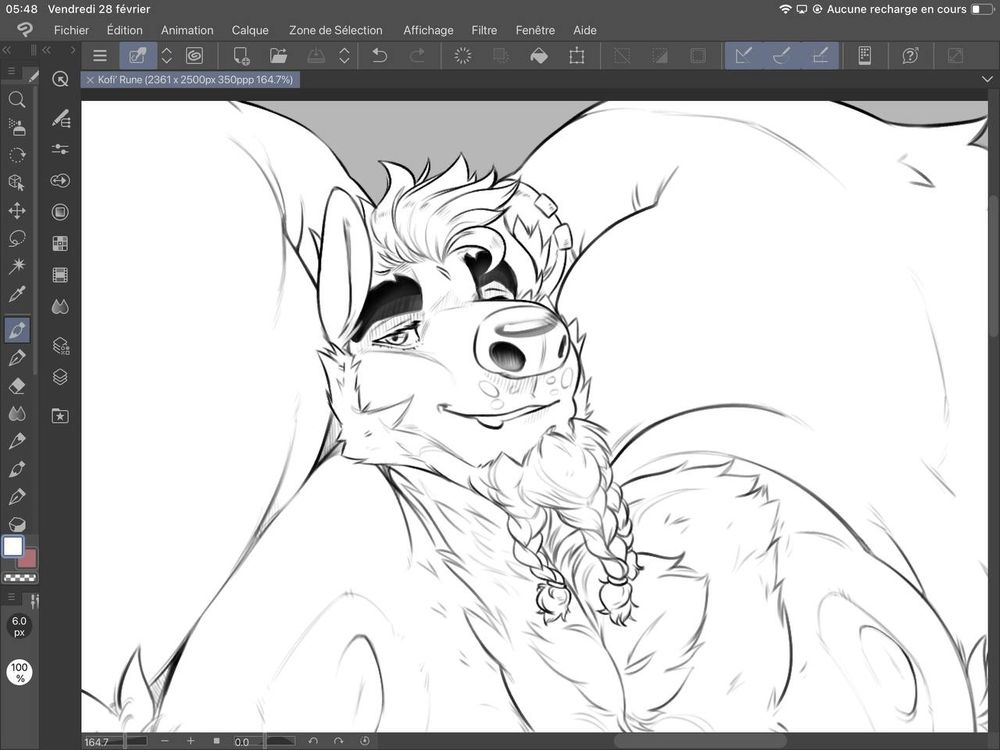Open the Aide menu
Image resolution: width=1000 pixels, height=750 pixels.
584,30
